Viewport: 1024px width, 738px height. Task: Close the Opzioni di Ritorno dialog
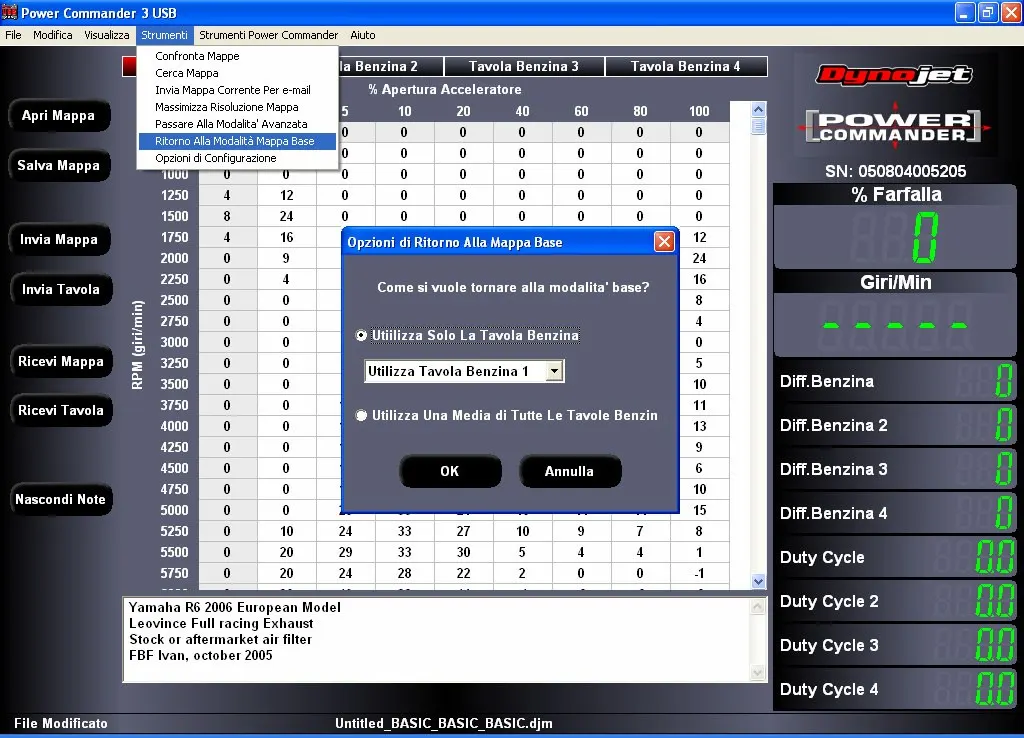pyautogui.click(x=664, y=242)
